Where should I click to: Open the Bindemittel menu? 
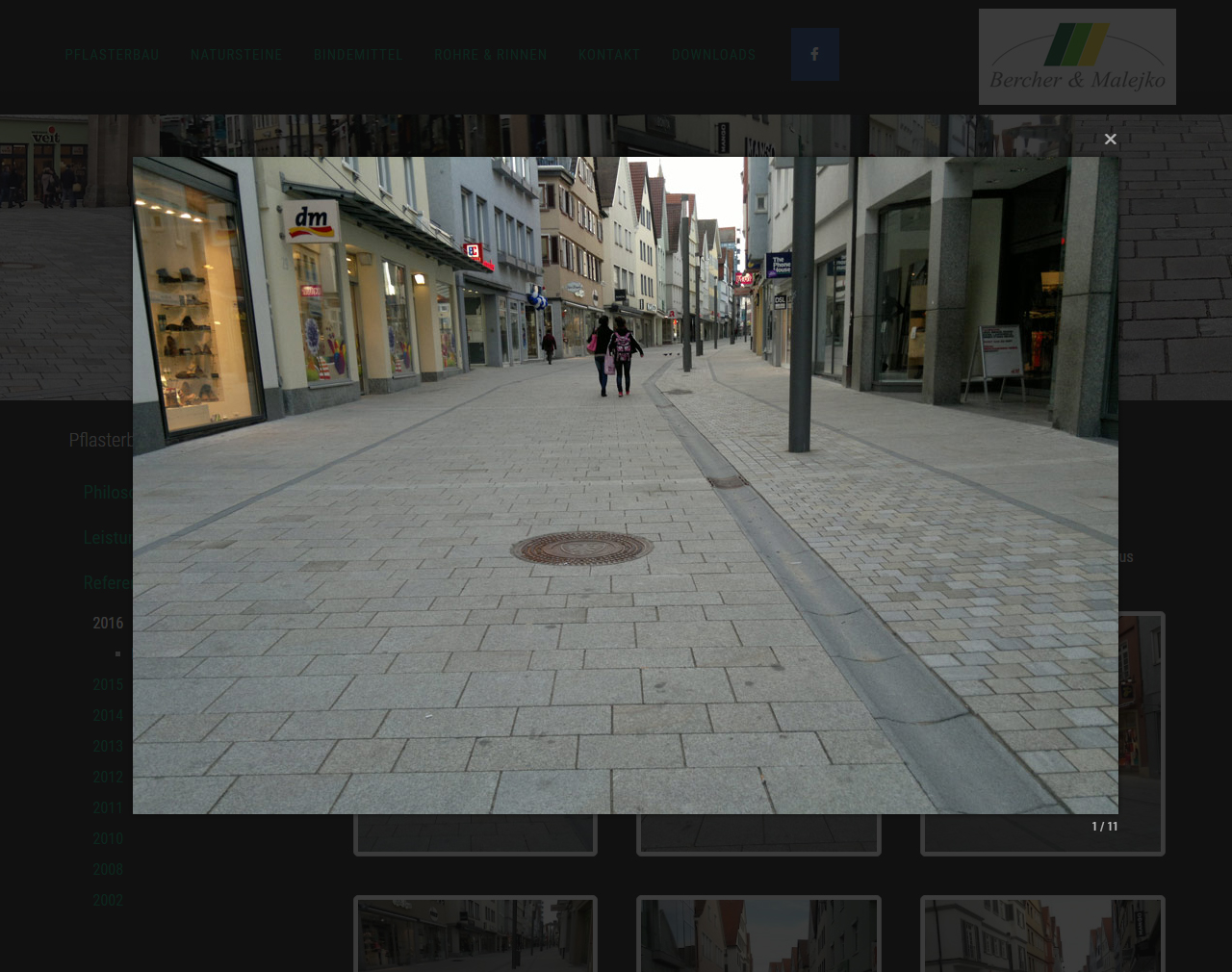click(358, 55)
